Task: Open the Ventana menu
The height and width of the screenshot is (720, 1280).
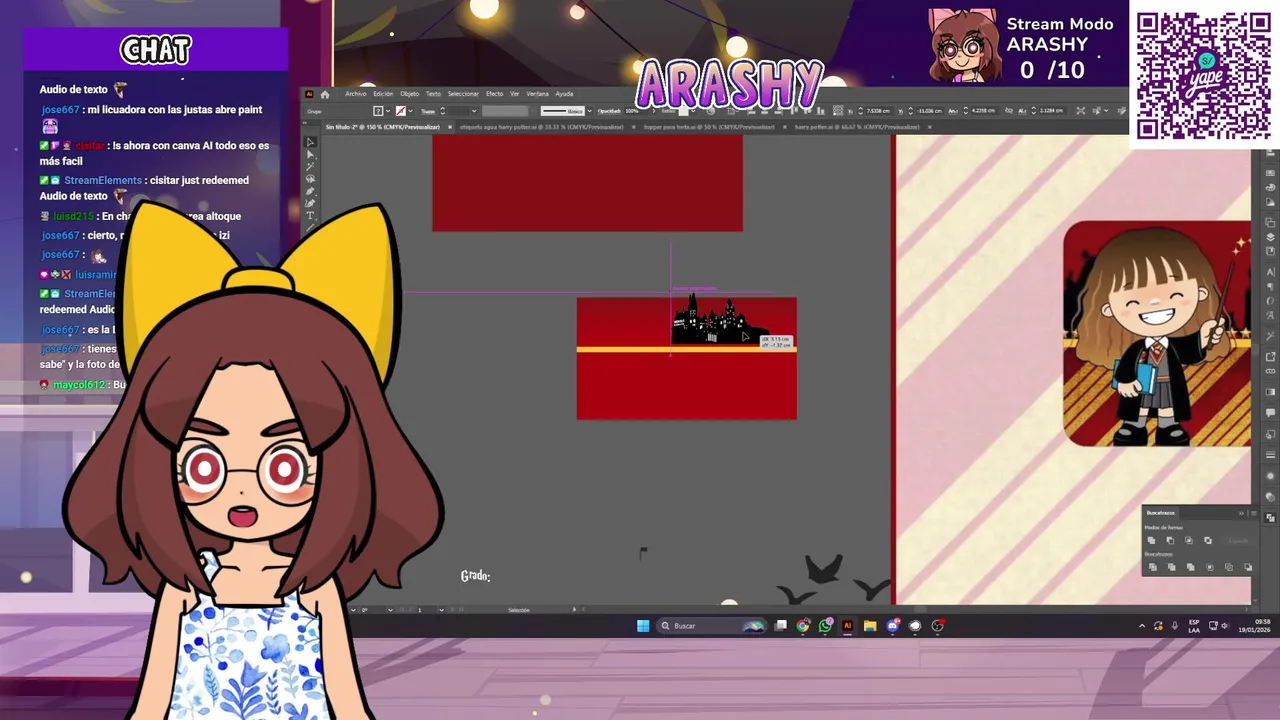Action: [x=537, y=94]
